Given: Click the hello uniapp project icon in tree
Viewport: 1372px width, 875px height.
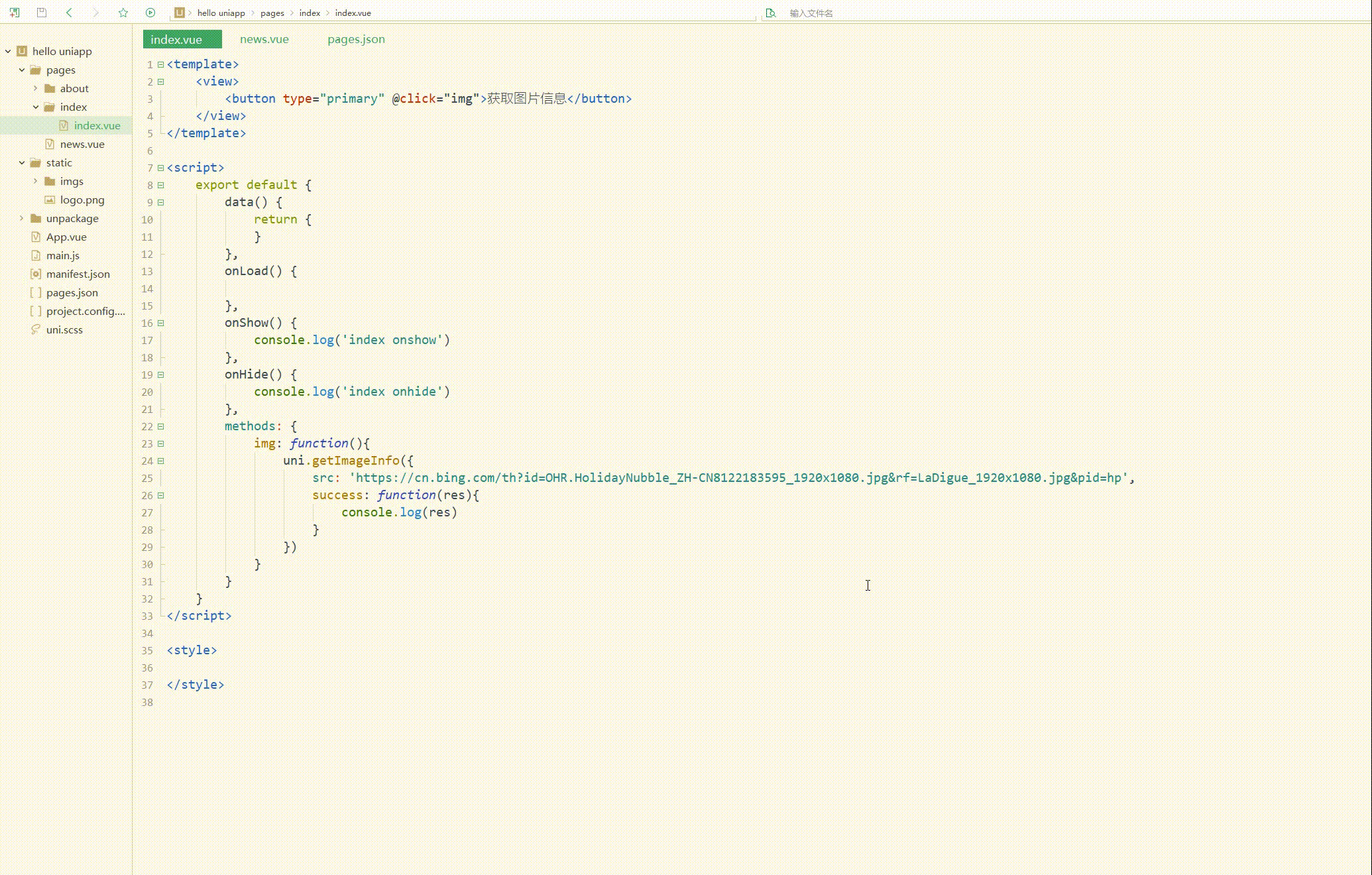Looking at the screenshot, I should pyautogui.click(x=22, y=51).
